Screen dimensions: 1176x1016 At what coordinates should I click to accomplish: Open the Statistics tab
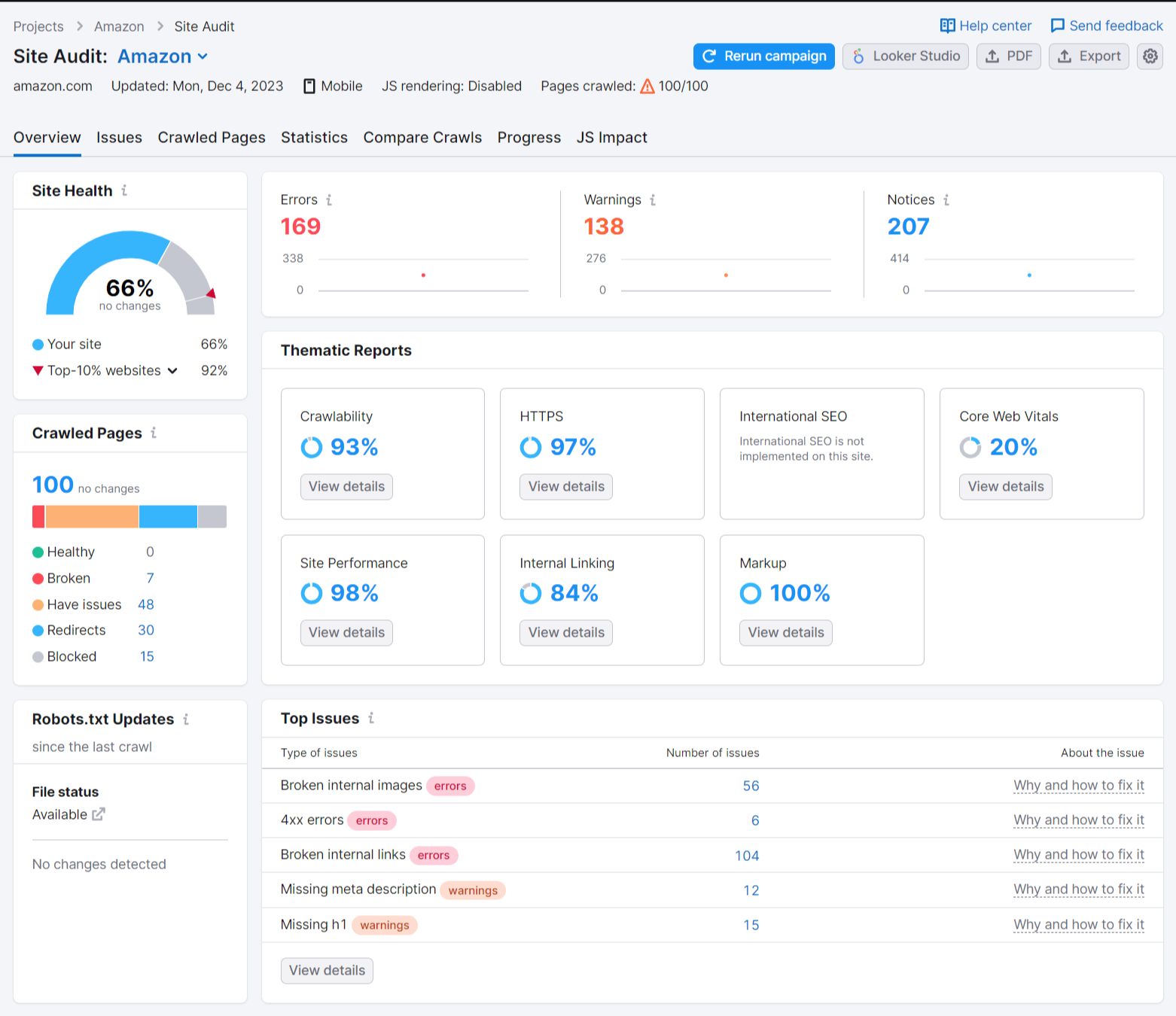tap(315, 138)
